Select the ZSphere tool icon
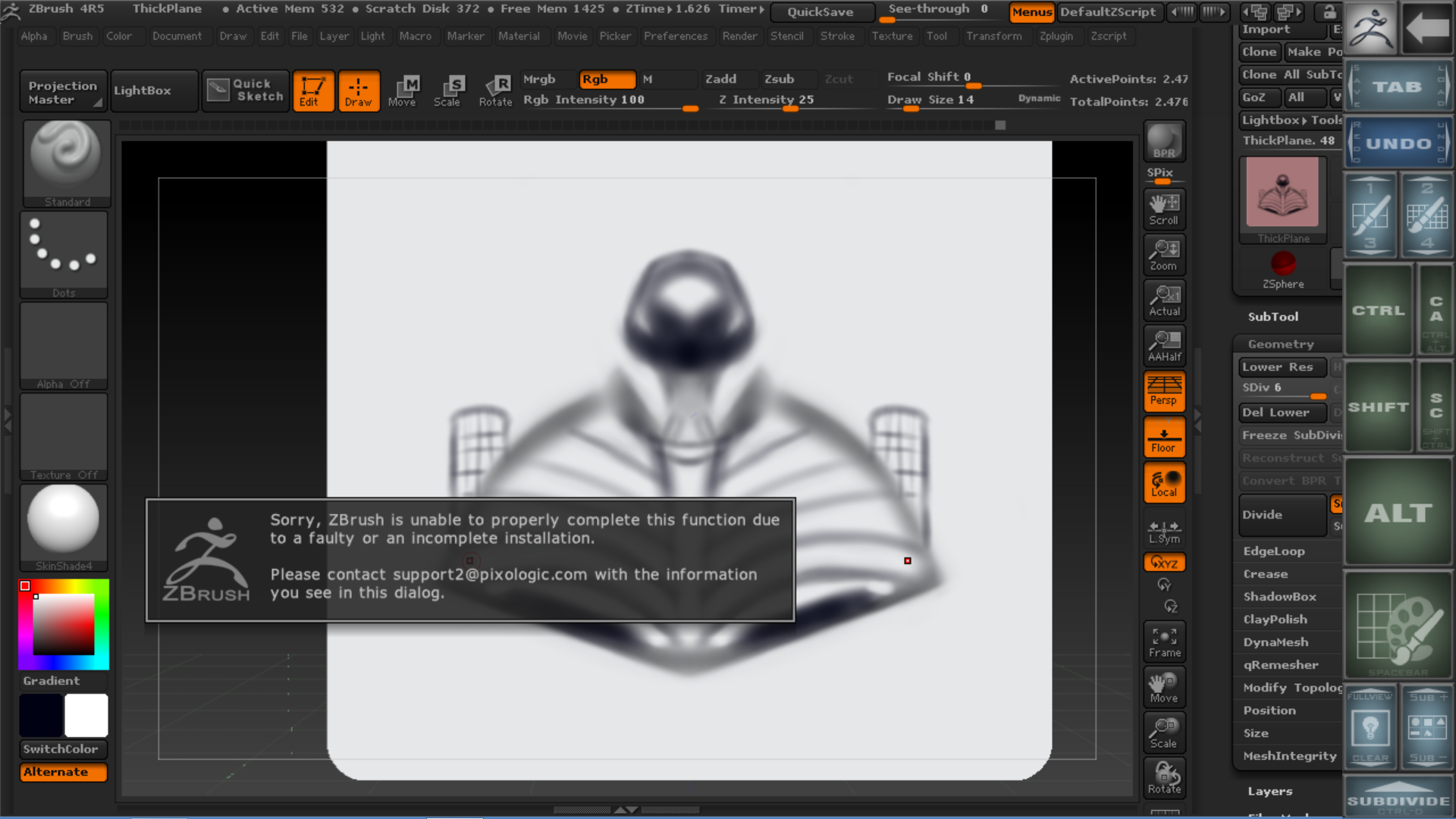The height and width of the screenshot is (819, 1456). coord(1283,270)
